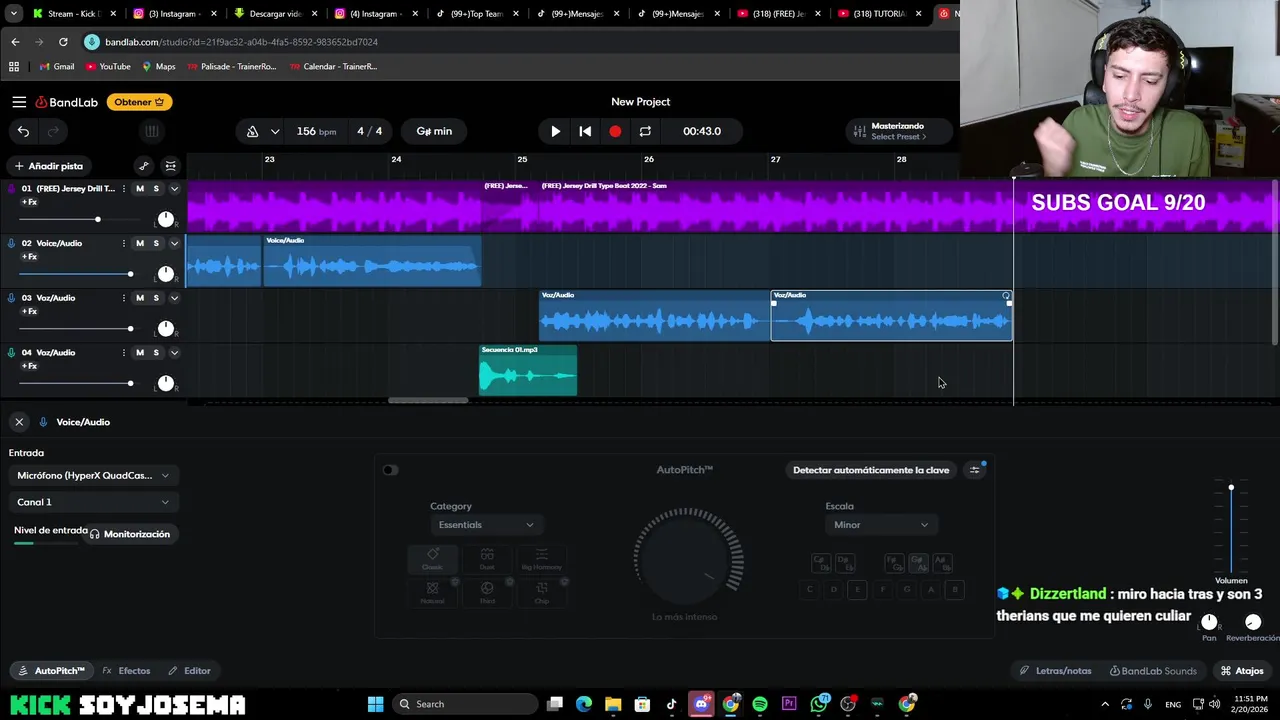Click the horizontal timeline scrollbar
Screen dimensions: 1280x720
click(x=428, y=401)
